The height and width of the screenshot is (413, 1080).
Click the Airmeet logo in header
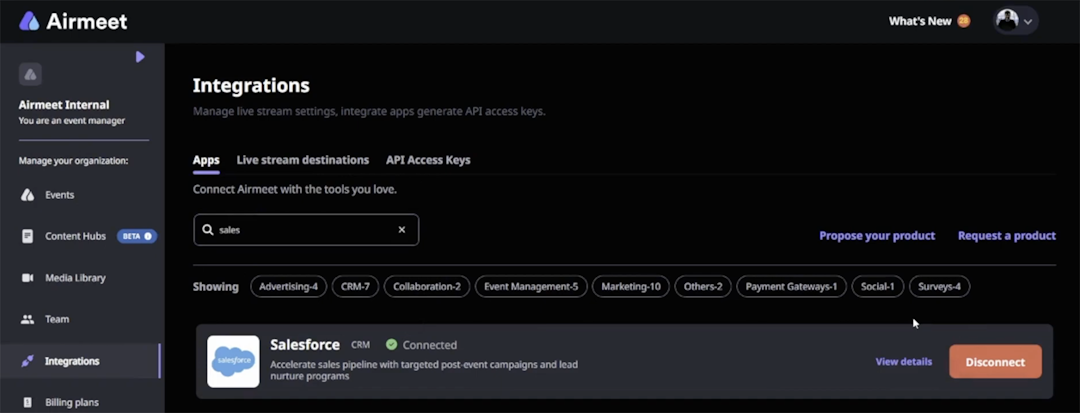(x=73, y=21)
